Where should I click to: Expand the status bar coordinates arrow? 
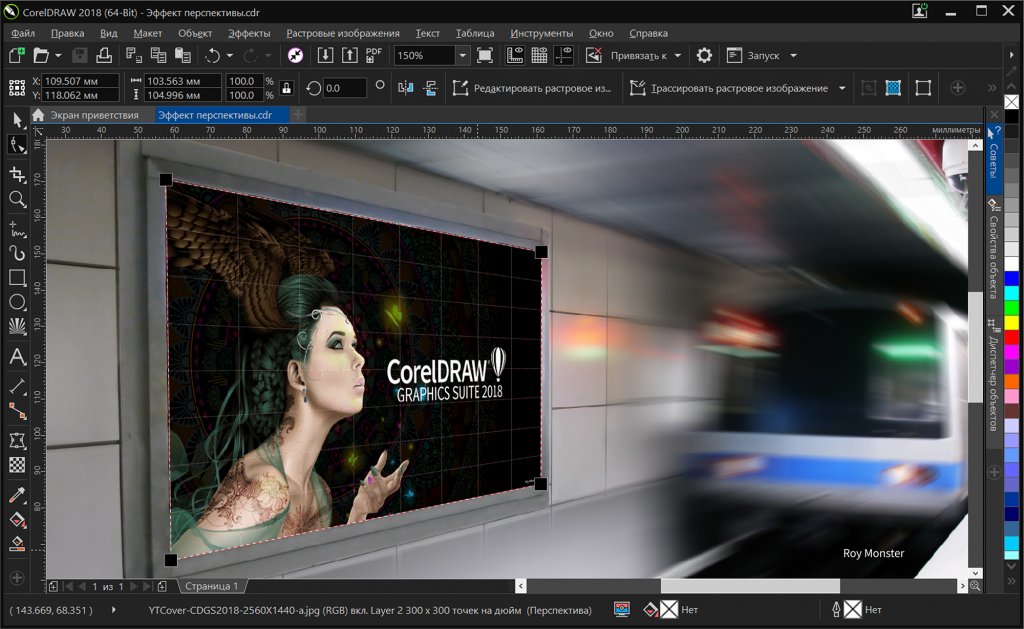point(114,610)
